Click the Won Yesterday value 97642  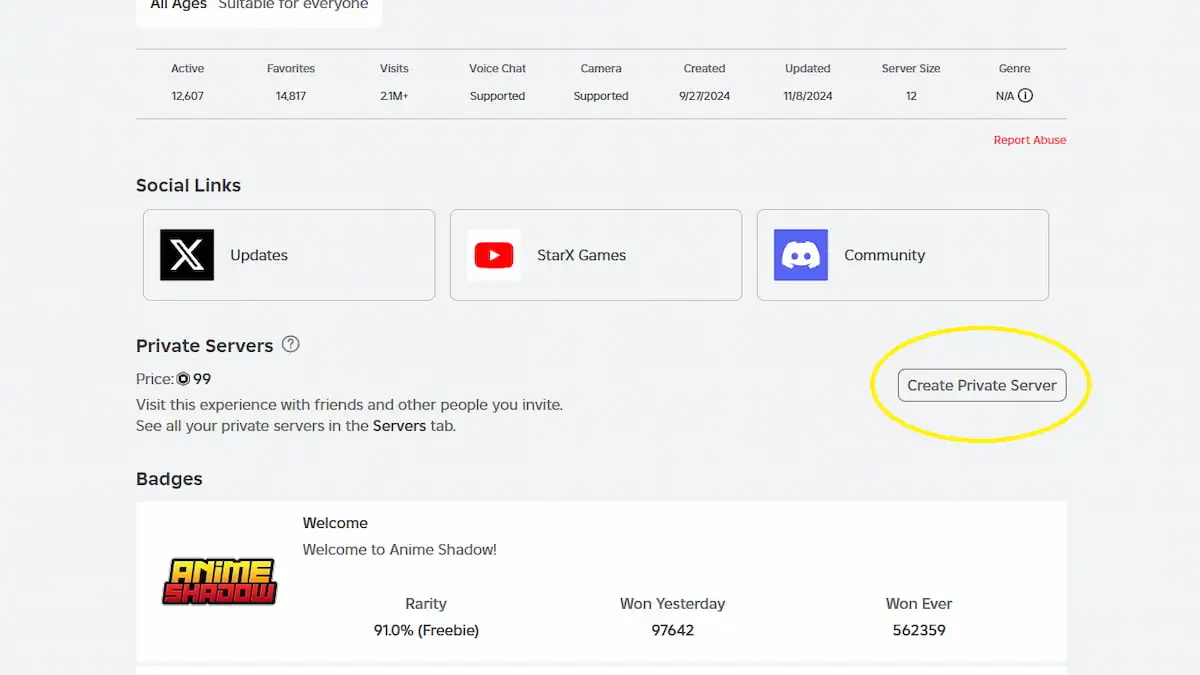[672, 630]
